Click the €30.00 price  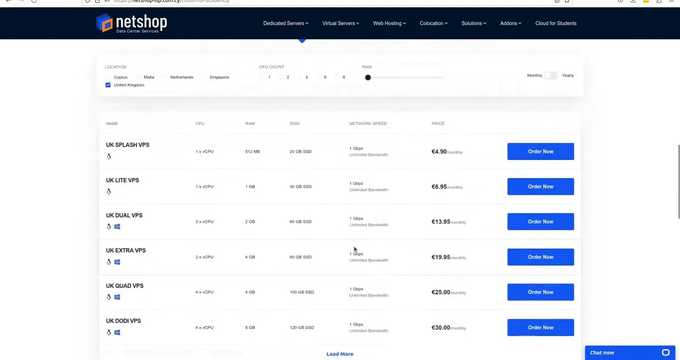pyautogui.click(x=441, y=328)
